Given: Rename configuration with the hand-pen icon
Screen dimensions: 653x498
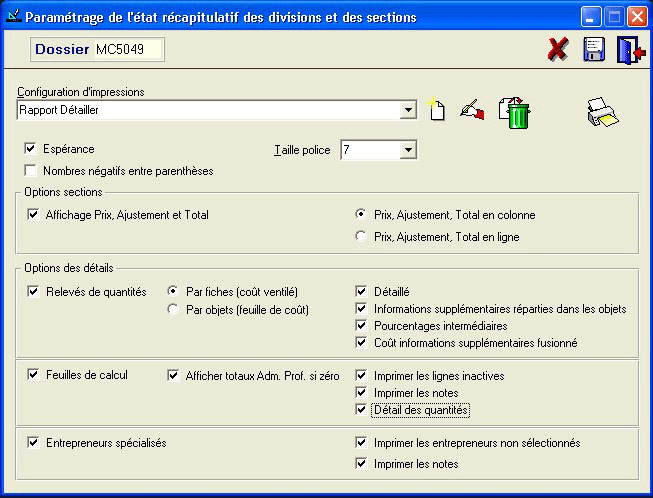Looking at the screenshot, I should (472, 111).
